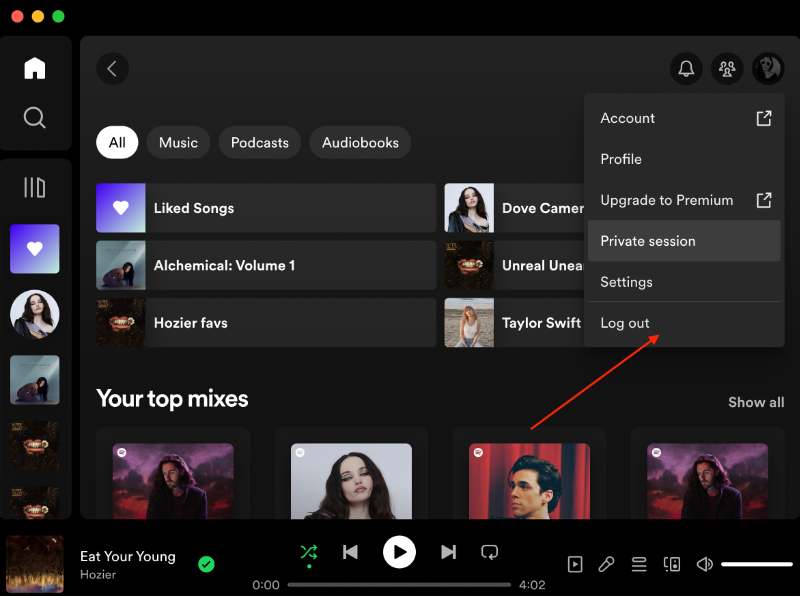Open the Dove Cameron mix card

[351, 475]
